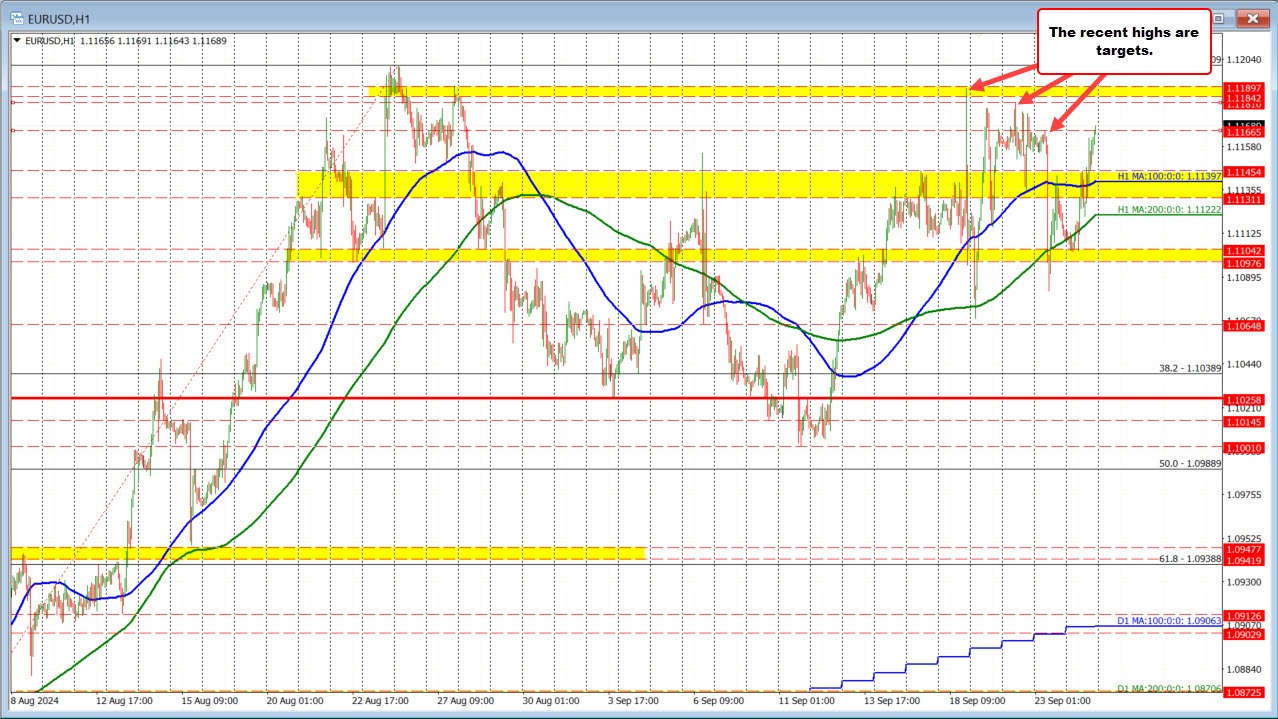Screen dimensions: 1278x719
Task: Click the 1.08840 price scale value
Action: tap(1244, 669)
